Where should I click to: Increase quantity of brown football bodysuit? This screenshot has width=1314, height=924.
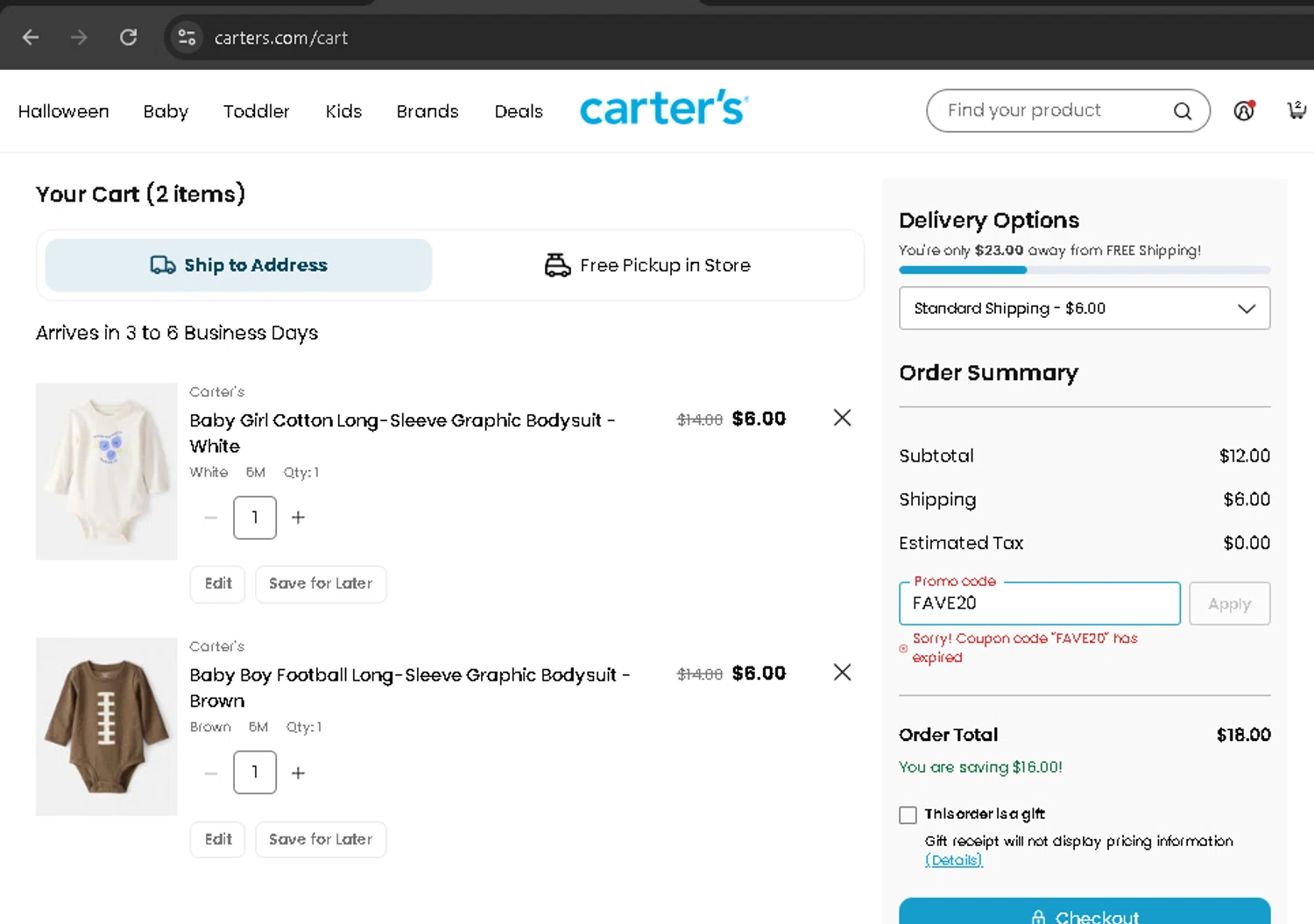click(298, 773)
